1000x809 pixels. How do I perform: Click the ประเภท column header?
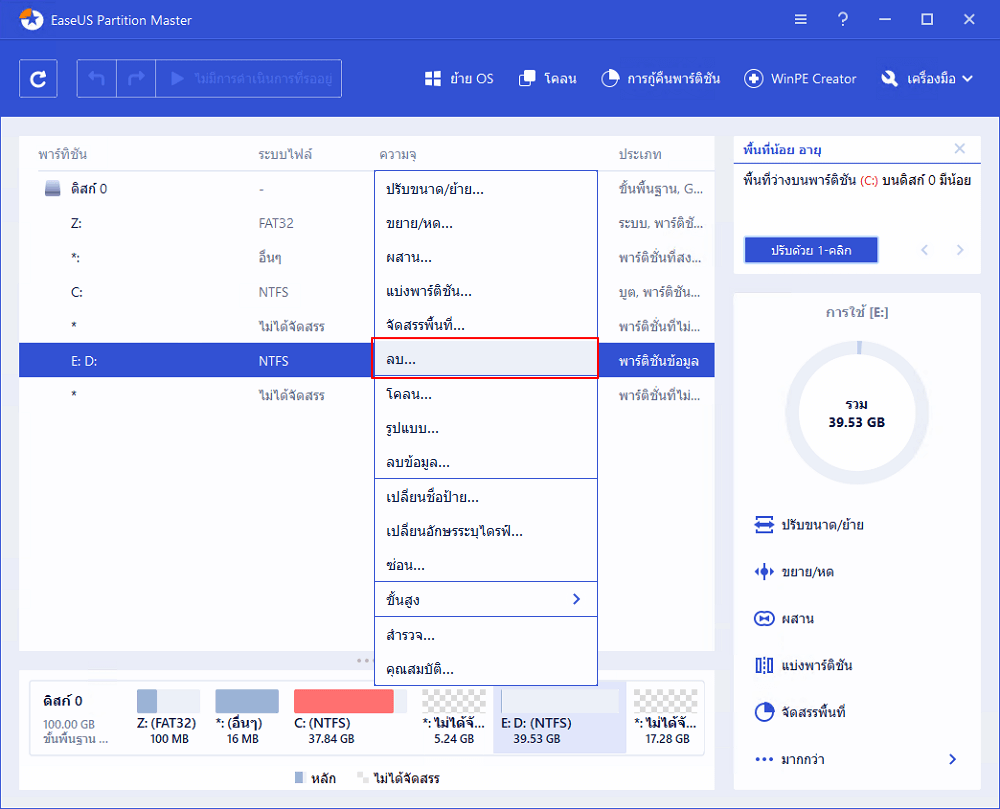coord(640,154)
